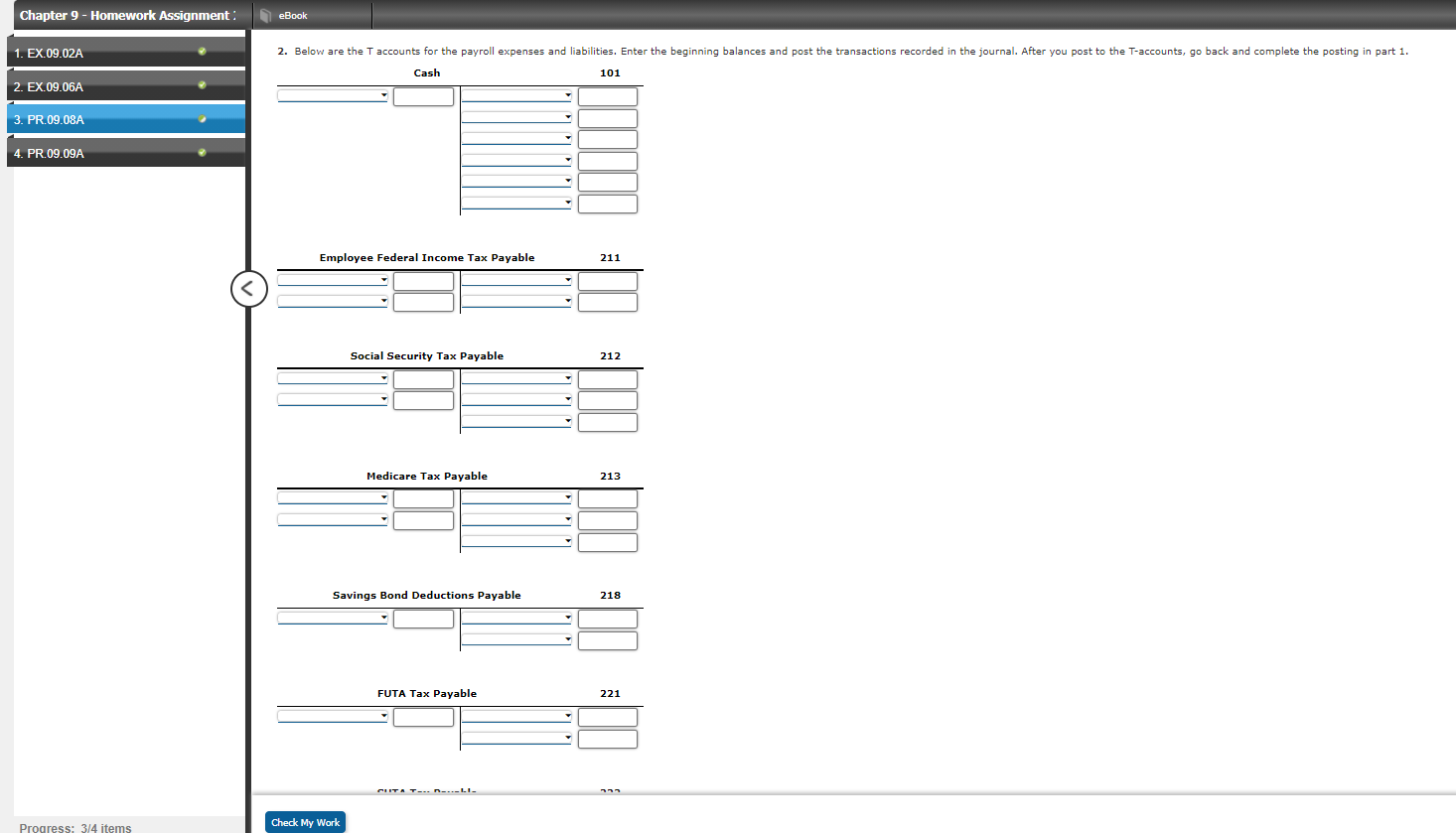Open first credit dropdown in Employee Federal Income Tax Payable

pos(516,280)
